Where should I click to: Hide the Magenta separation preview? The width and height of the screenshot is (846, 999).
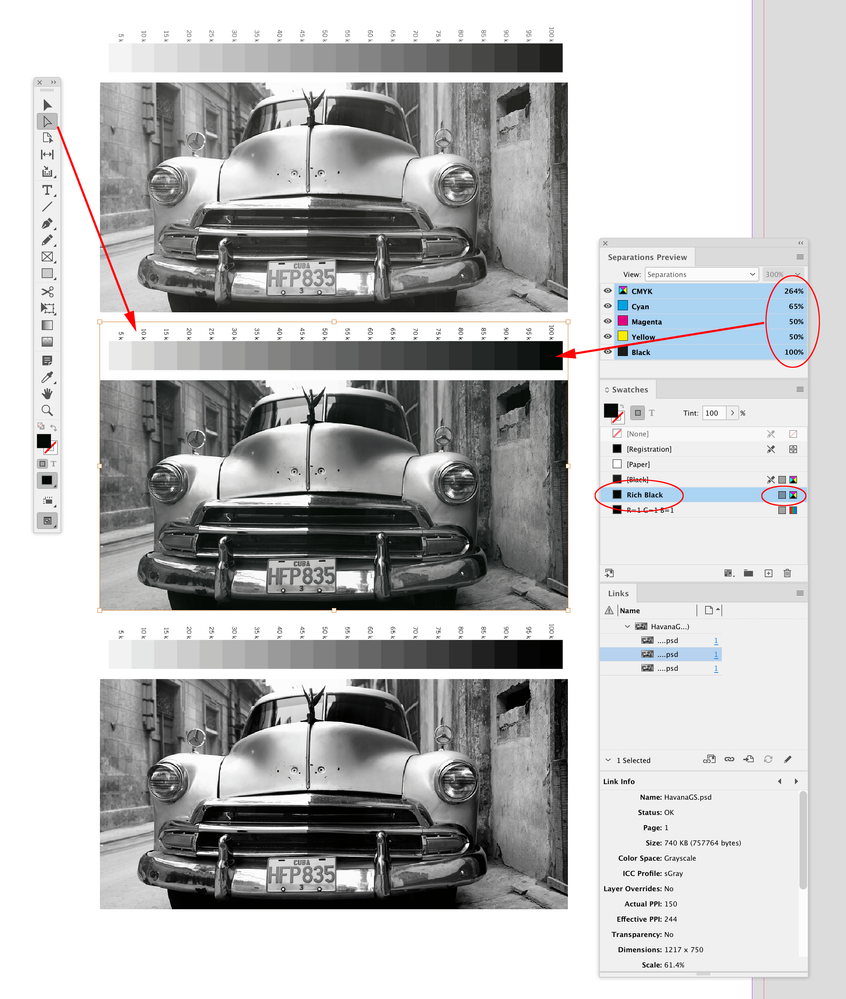(x=607, y=322)
